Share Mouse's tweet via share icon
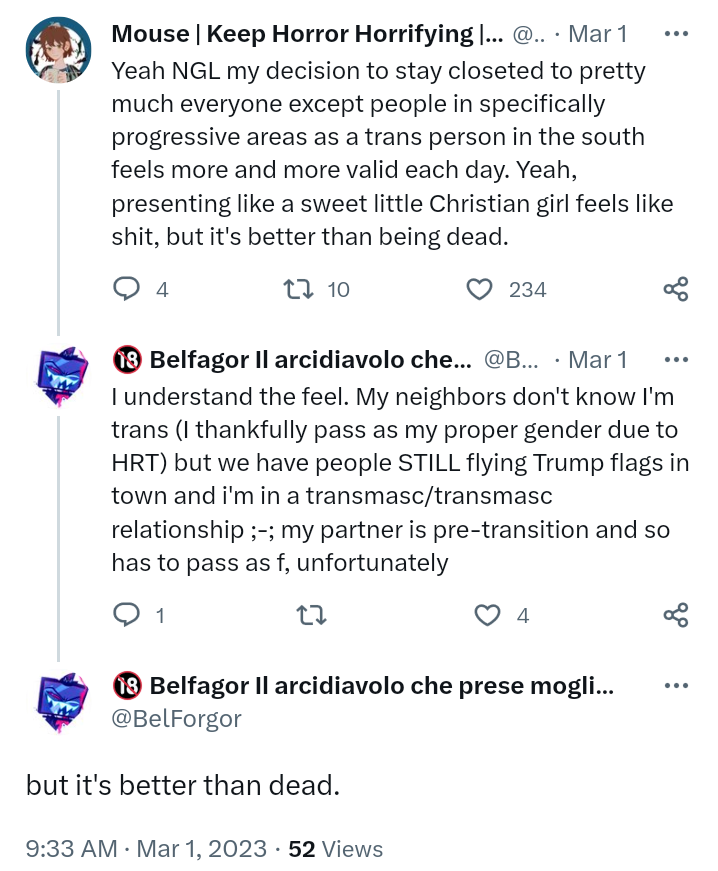The height and width of the screenshot is (871, 718). point(676,290)
